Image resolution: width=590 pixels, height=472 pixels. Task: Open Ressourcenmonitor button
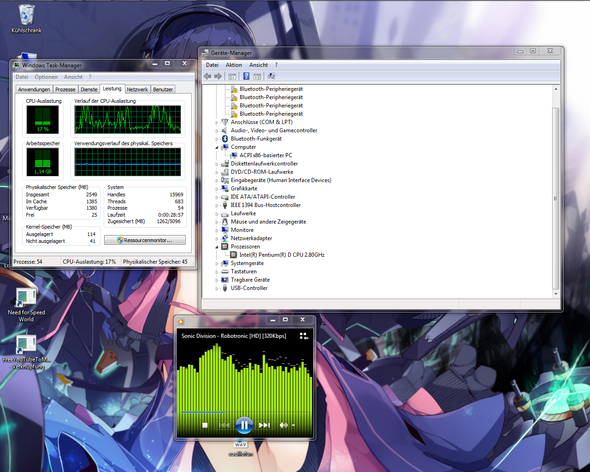(145, 240)
